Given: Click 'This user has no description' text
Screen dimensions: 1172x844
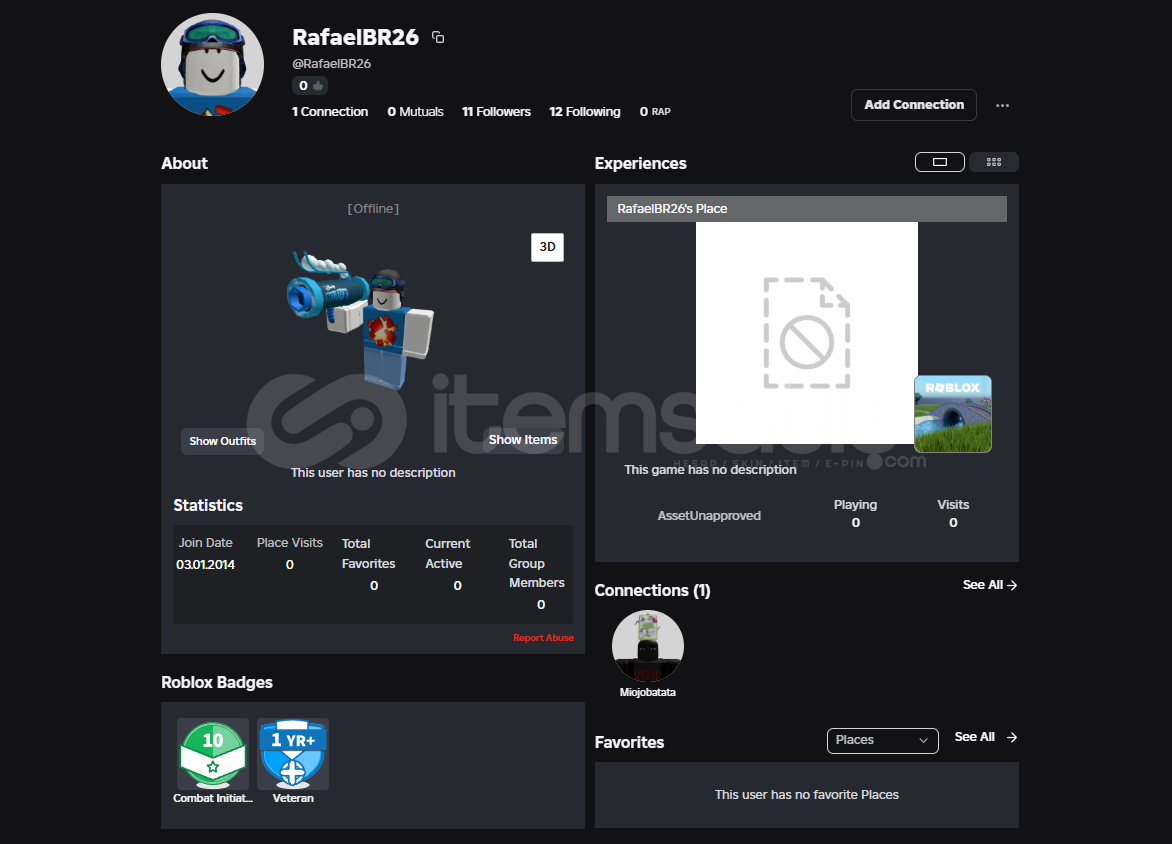Looking at the screenshot, I should coord(373,473).
